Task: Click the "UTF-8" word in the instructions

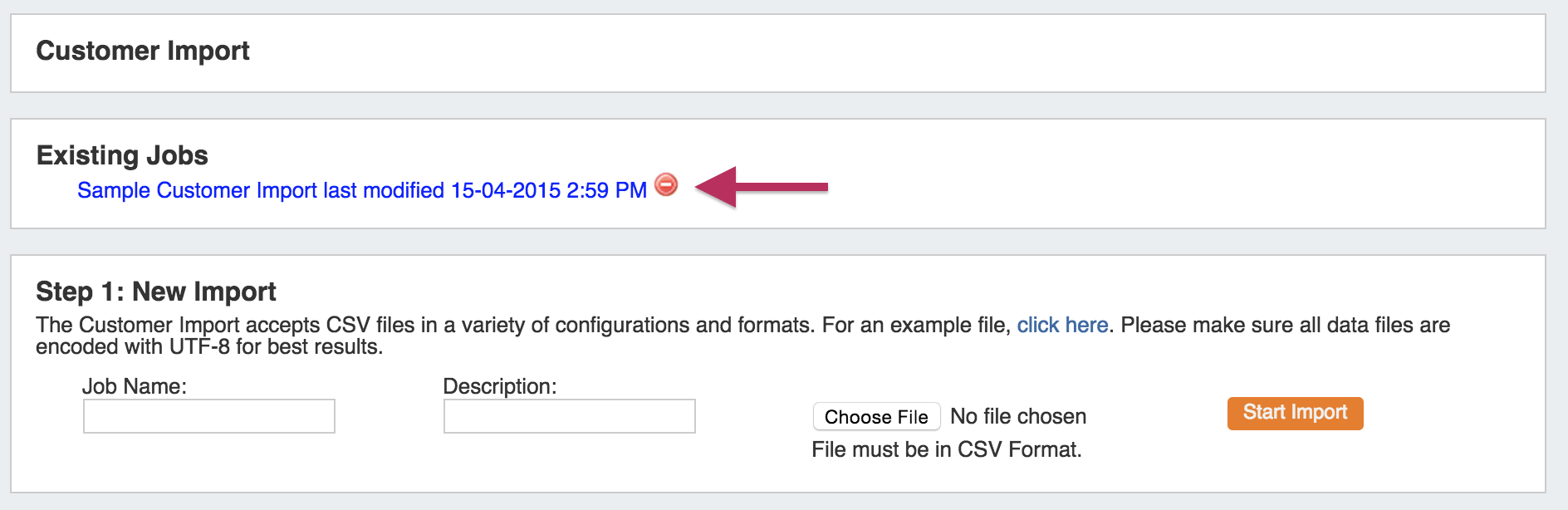Action: pos(199,346)
